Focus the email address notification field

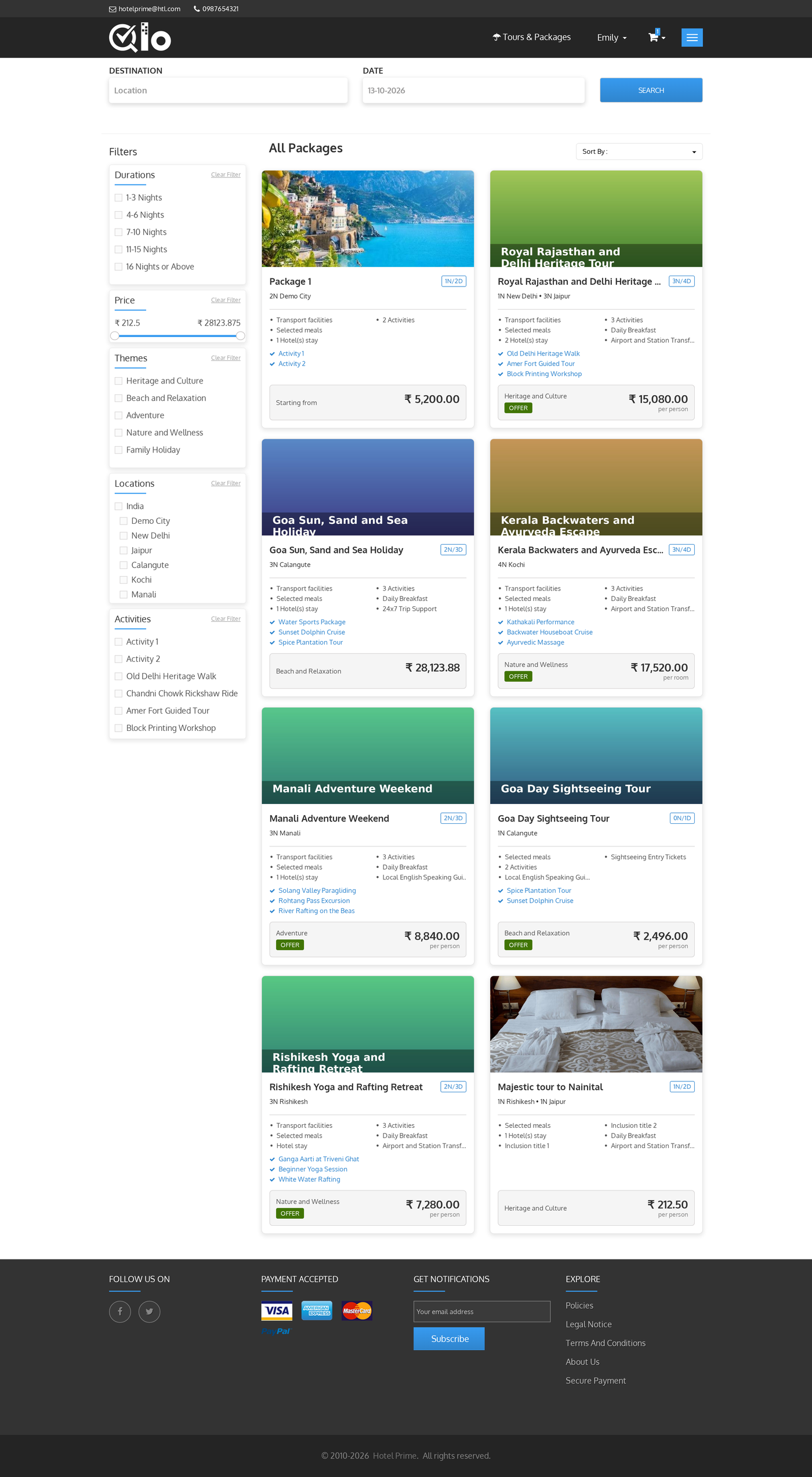[x=481, y=1311]
